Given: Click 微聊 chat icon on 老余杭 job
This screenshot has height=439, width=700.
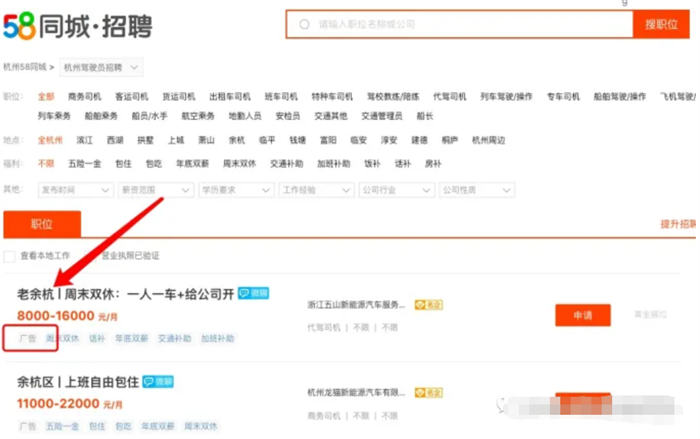Looking at the screenshot, I should 253,294.
